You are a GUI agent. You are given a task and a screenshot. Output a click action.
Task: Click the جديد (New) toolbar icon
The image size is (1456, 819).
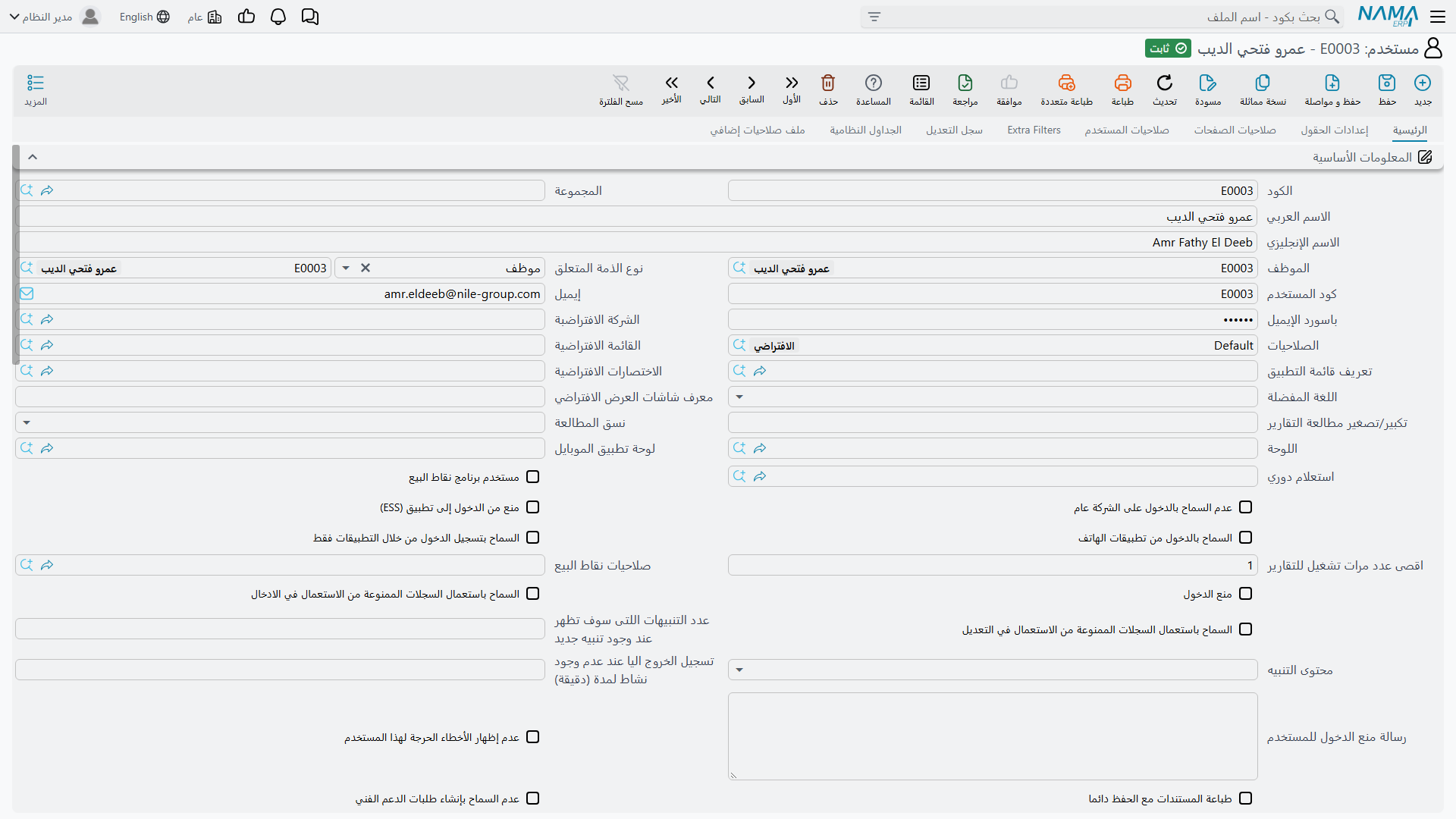[1423, 83]
